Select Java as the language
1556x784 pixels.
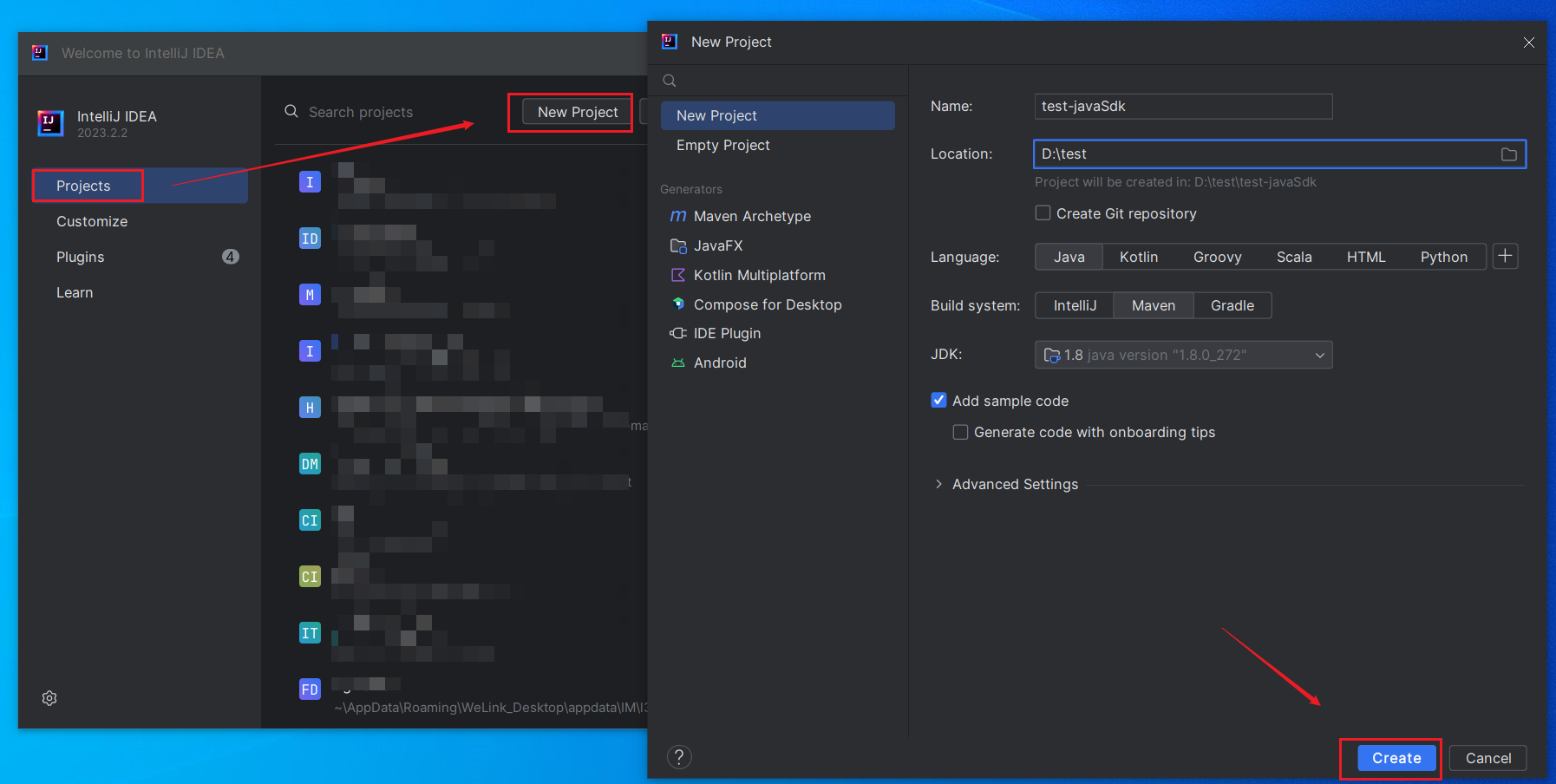pyautogui.click(x=1069, y=257)
